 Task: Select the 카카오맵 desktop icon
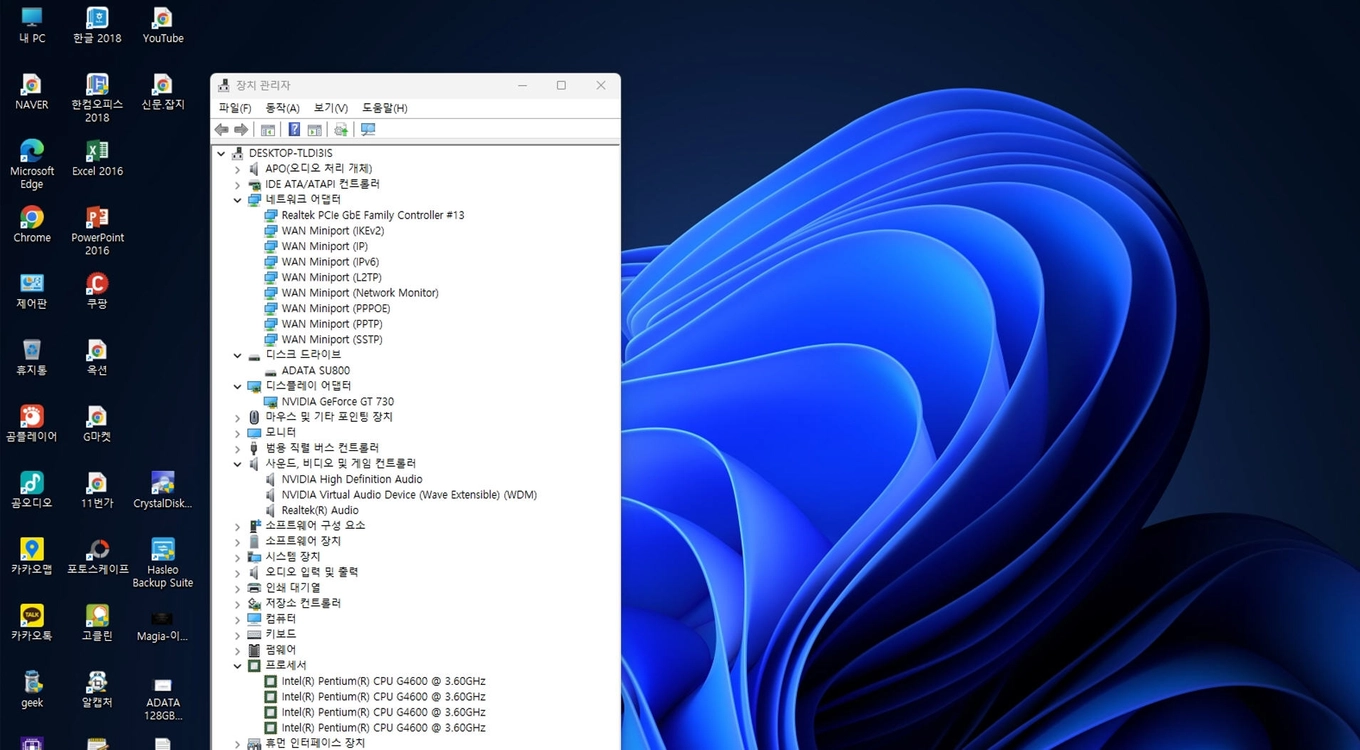32,556
